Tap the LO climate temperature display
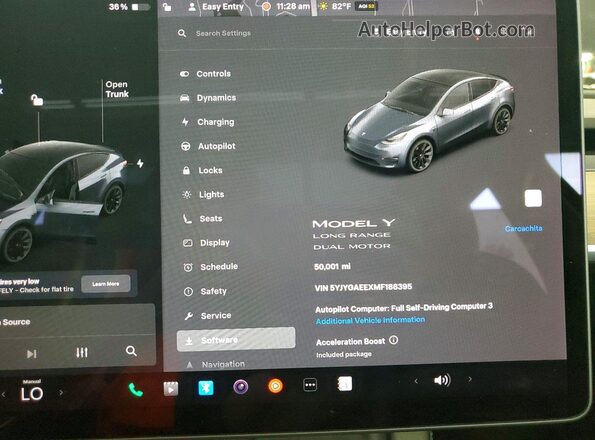Viewport: 595px width, 440px height. pyautogui.click(x=32, y=394)
